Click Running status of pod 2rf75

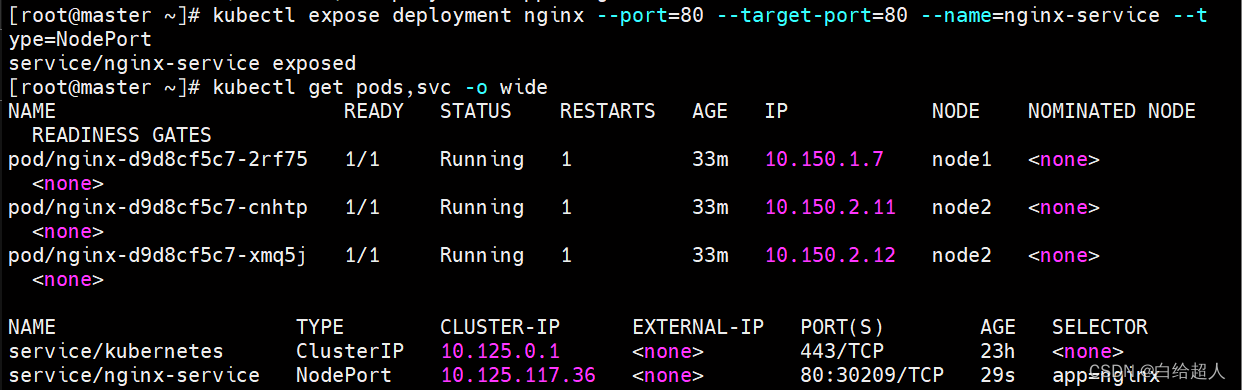[x=482, y=160]
